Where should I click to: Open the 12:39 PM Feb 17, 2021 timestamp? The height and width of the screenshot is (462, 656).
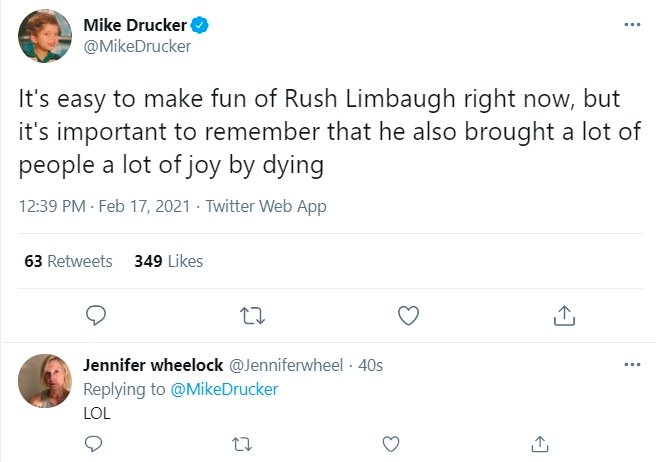click(103, 206)
